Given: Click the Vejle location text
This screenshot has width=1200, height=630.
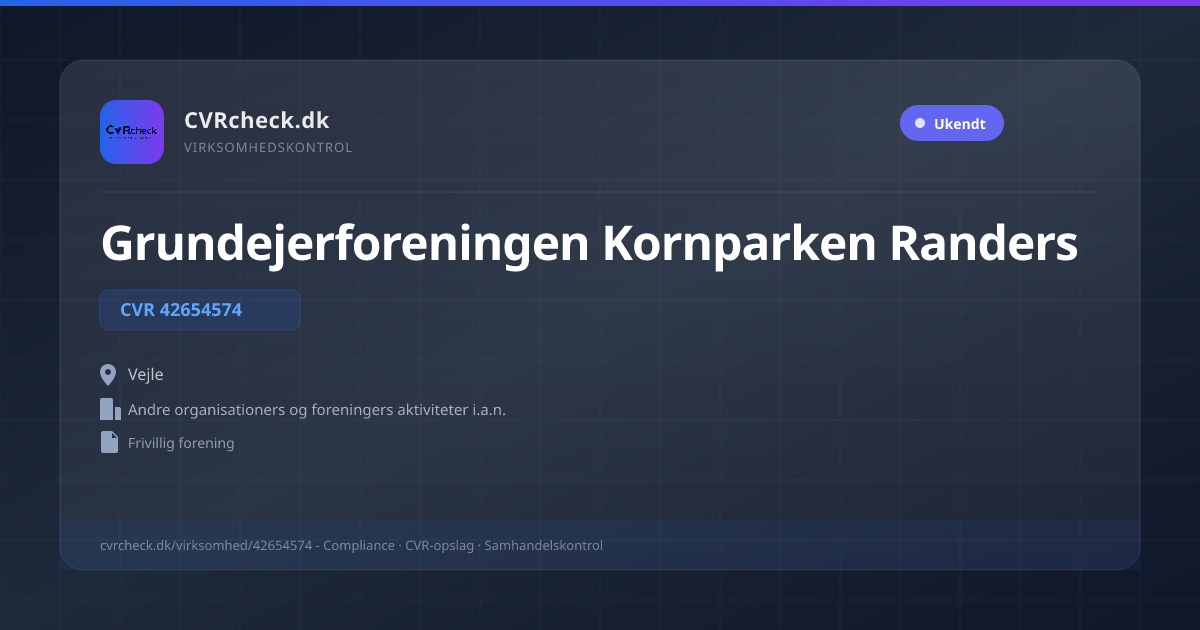Looking at the screenshot, I should (x=146, y=375).
